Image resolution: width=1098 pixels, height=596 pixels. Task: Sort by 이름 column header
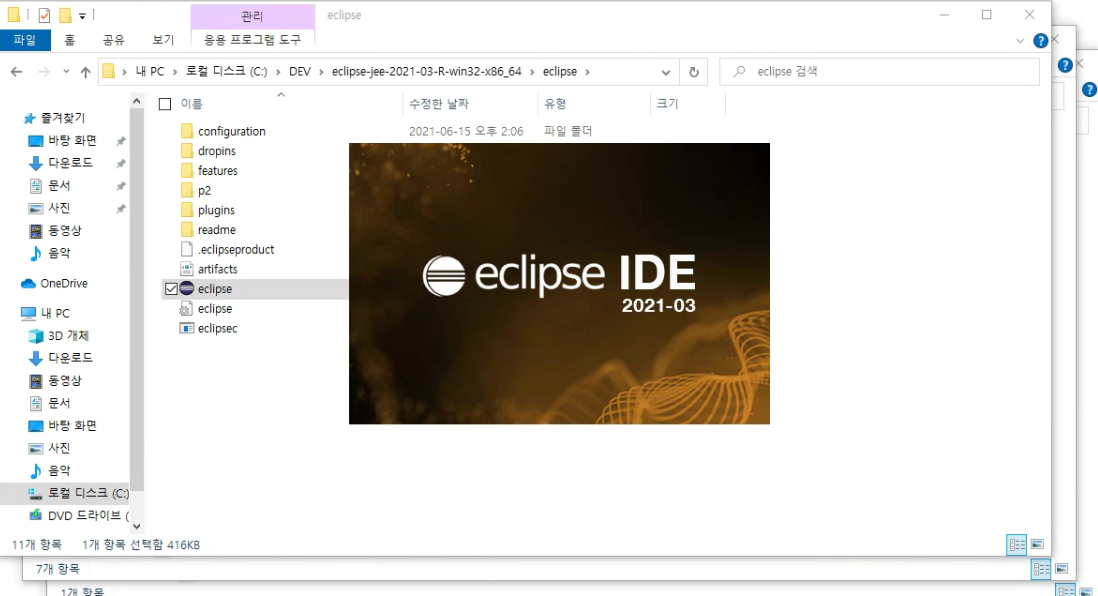point(191,104)
